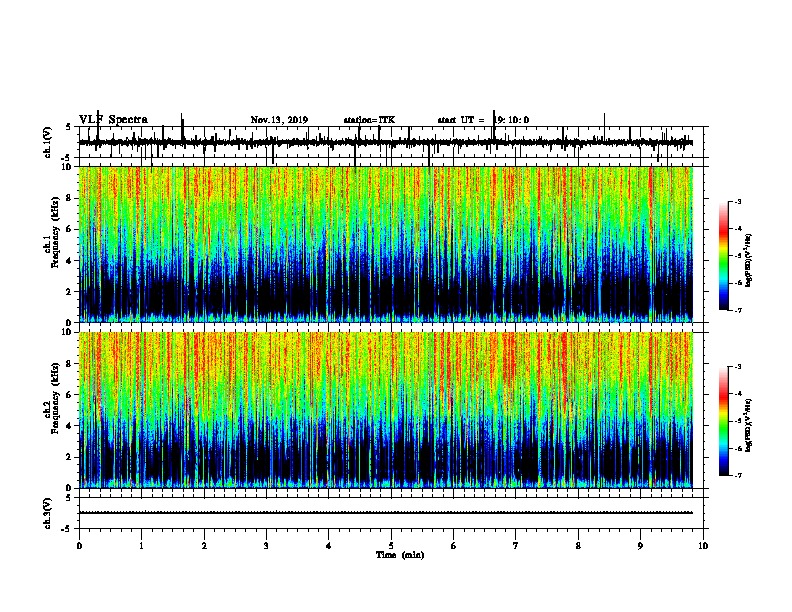
Task: Click the "-7" tick on ch.2 colorbar
Action: click(x=738, y=476)
